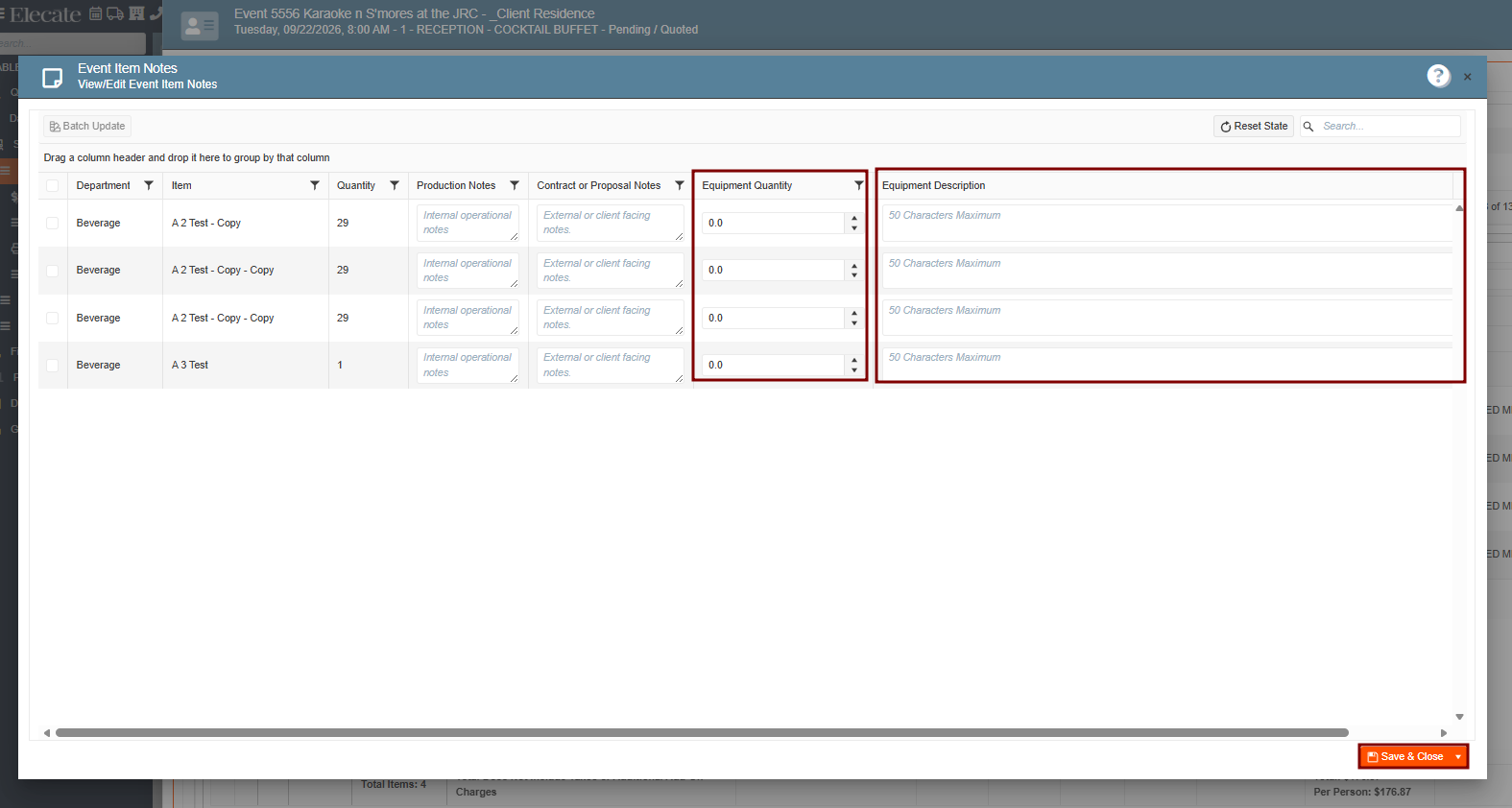1512x808 pixels.
Task: Click the Save & Close button
Action: pos(1405,757)
